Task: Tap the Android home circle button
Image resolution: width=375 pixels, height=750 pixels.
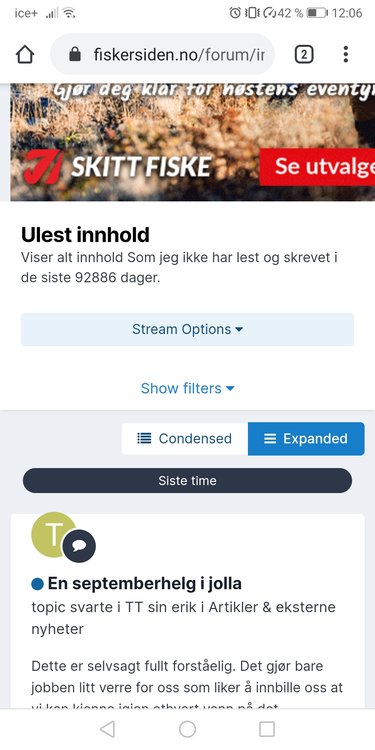Action: coord(188,729)
